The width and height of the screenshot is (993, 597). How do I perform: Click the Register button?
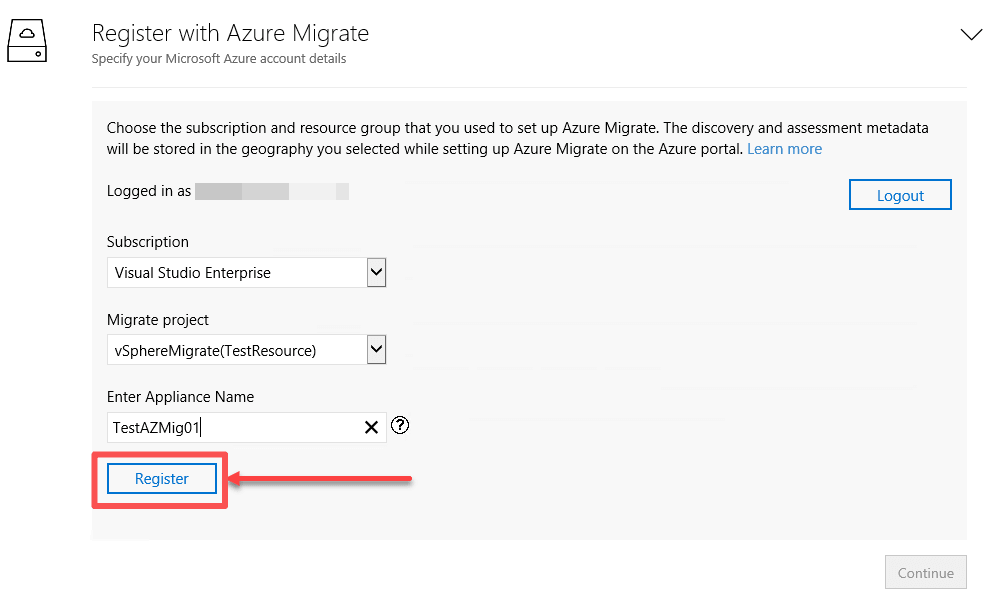(x=161, y=479)
